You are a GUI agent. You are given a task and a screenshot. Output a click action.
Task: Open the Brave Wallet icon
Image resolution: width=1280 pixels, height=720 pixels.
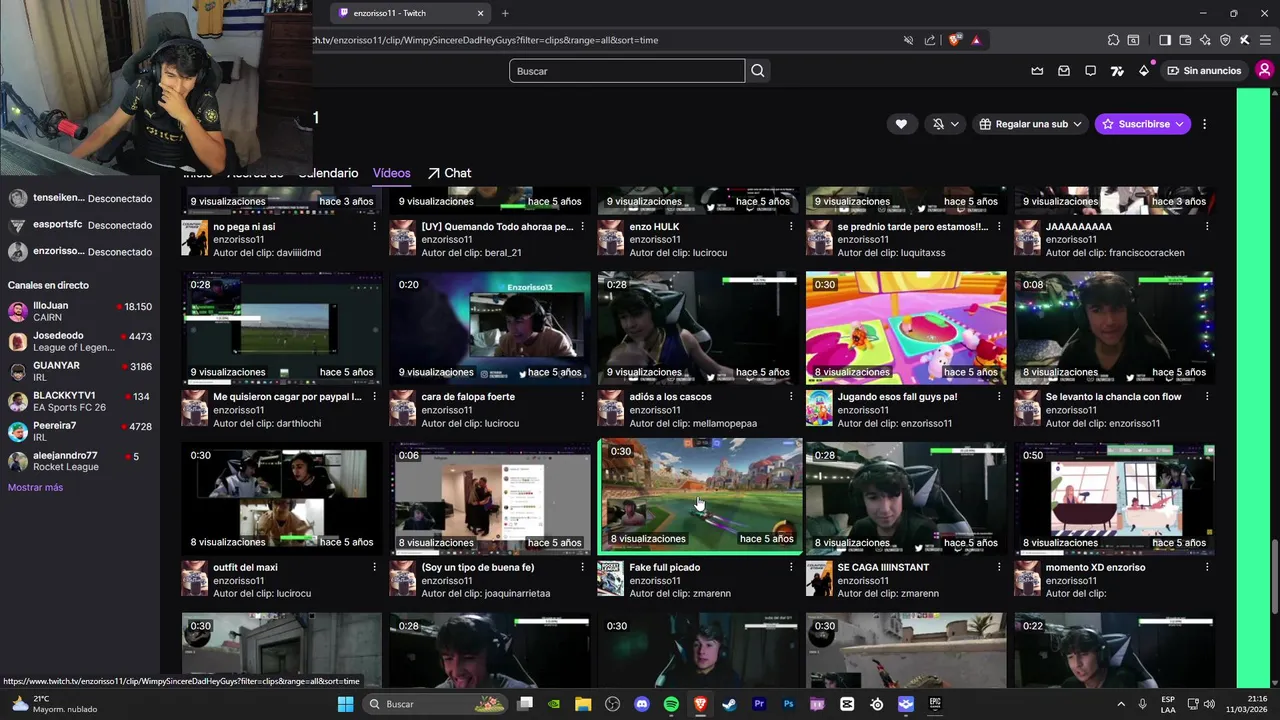pos(1185,40)
